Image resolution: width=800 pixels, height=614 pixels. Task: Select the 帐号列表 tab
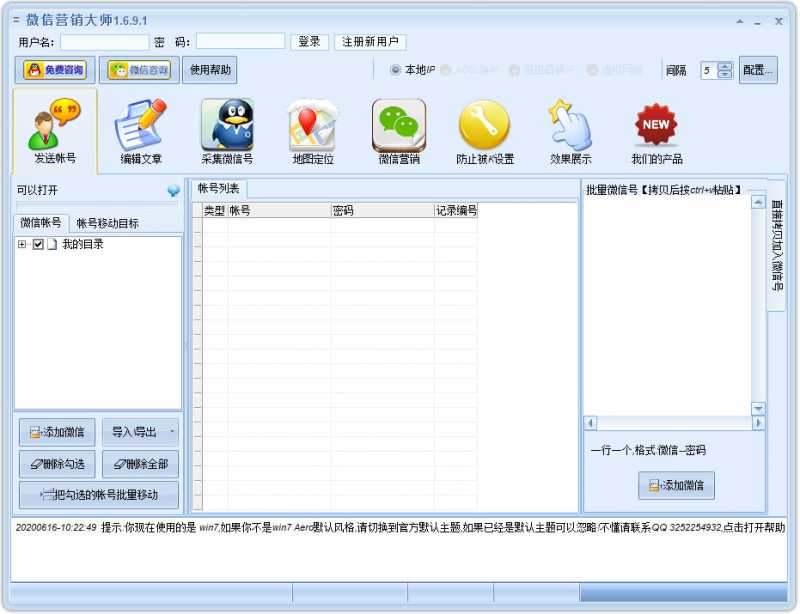tap(215, 190)
